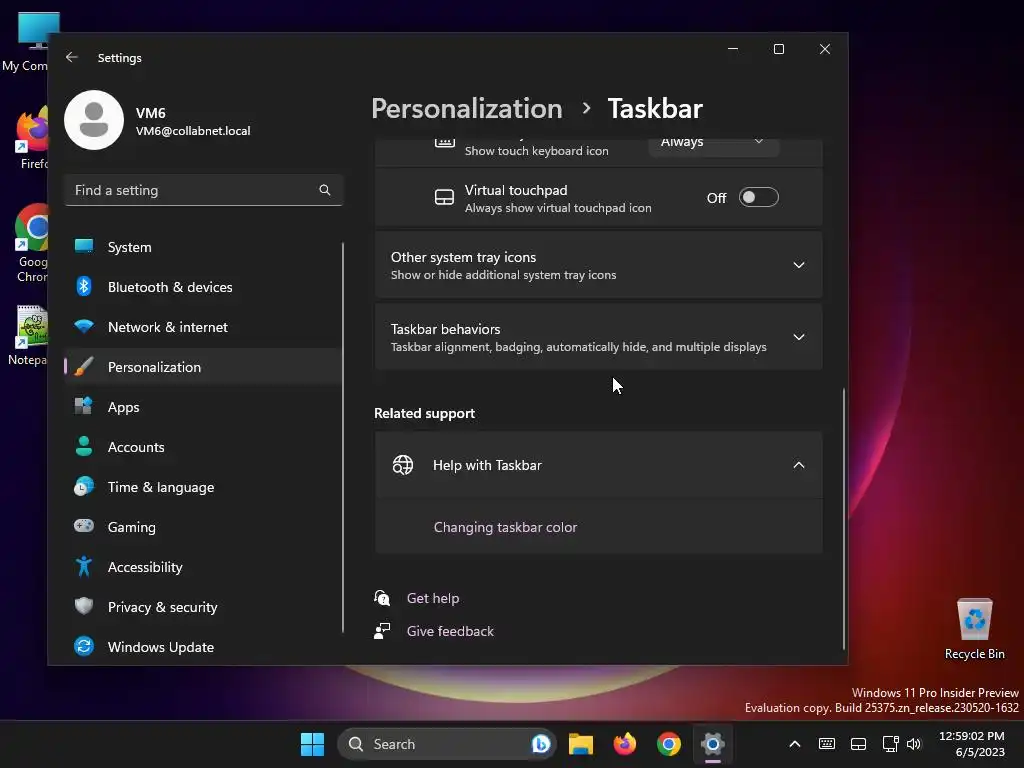Click the volume speaker icon in tray
The height and width of the screenshot is (768, 1024).
[914, 744]
